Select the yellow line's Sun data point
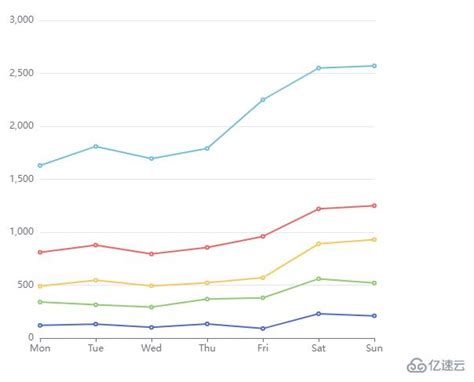474x382 pixels. 374,240
